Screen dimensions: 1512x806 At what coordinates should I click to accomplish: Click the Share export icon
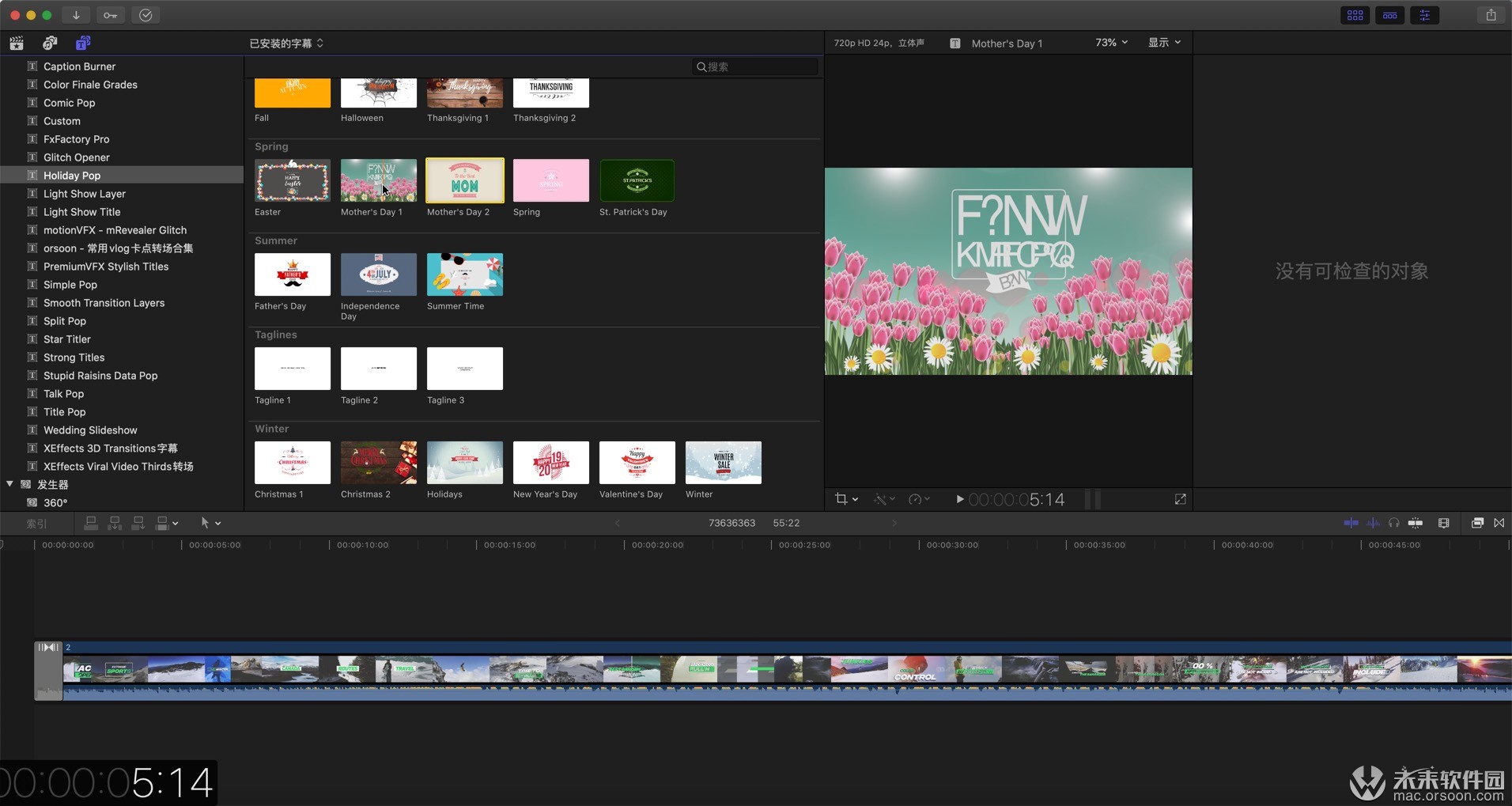pyautogui.click(x=1491, y=15)
